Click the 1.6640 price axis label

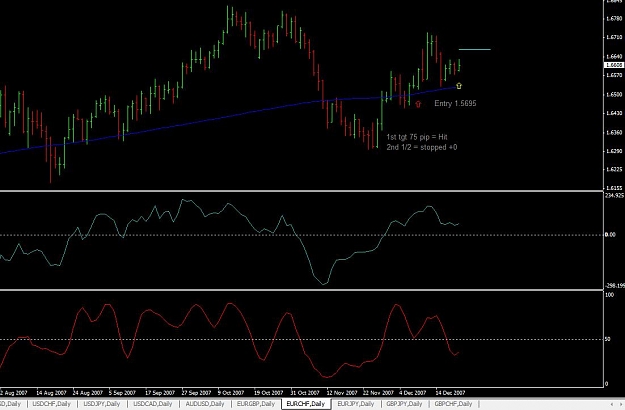[x=614, y=56]
